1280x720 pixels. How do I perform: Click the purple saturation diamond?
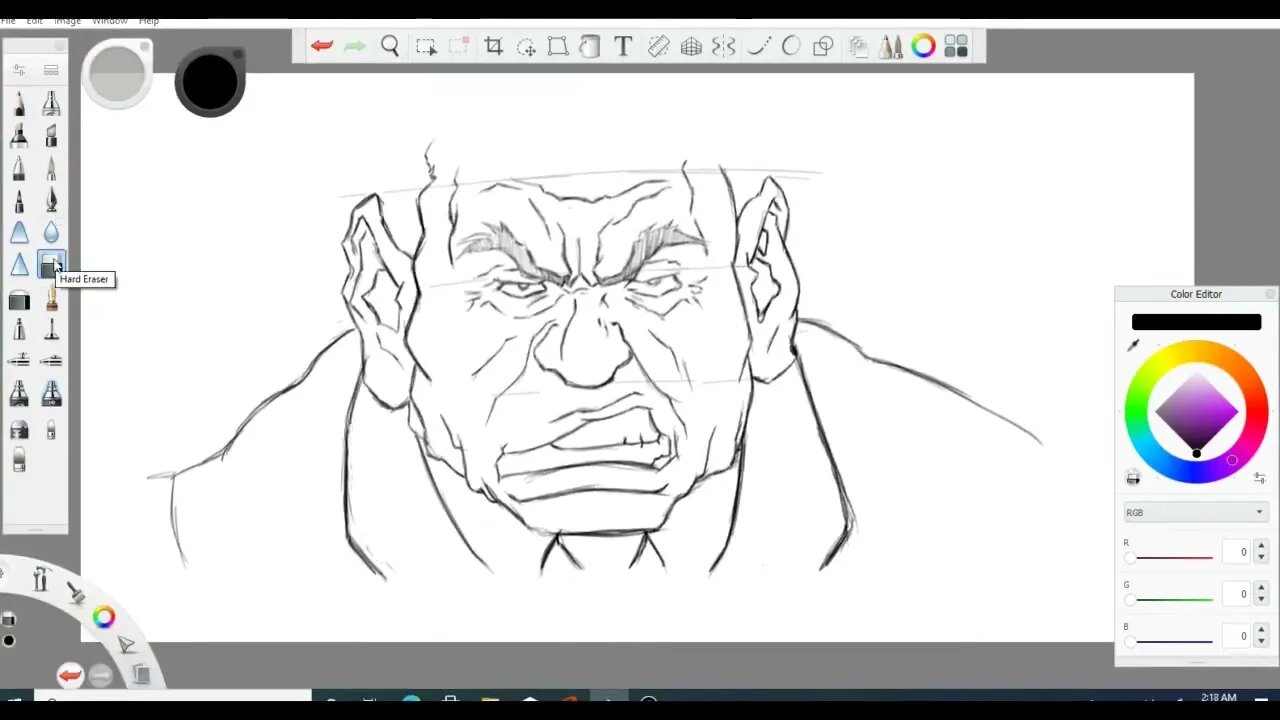(1196, 411)
